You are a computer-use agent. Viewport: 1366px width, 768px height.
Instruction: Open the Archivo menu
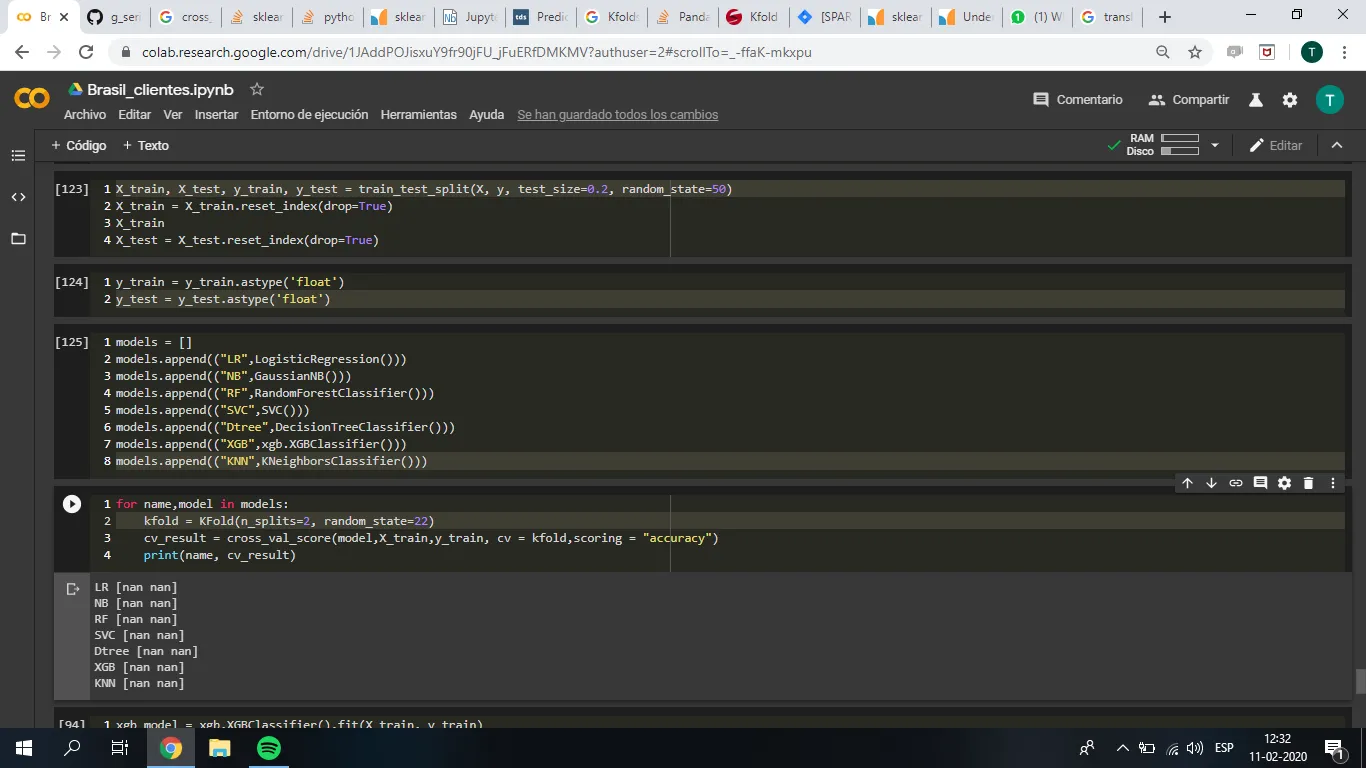point(85,115)
